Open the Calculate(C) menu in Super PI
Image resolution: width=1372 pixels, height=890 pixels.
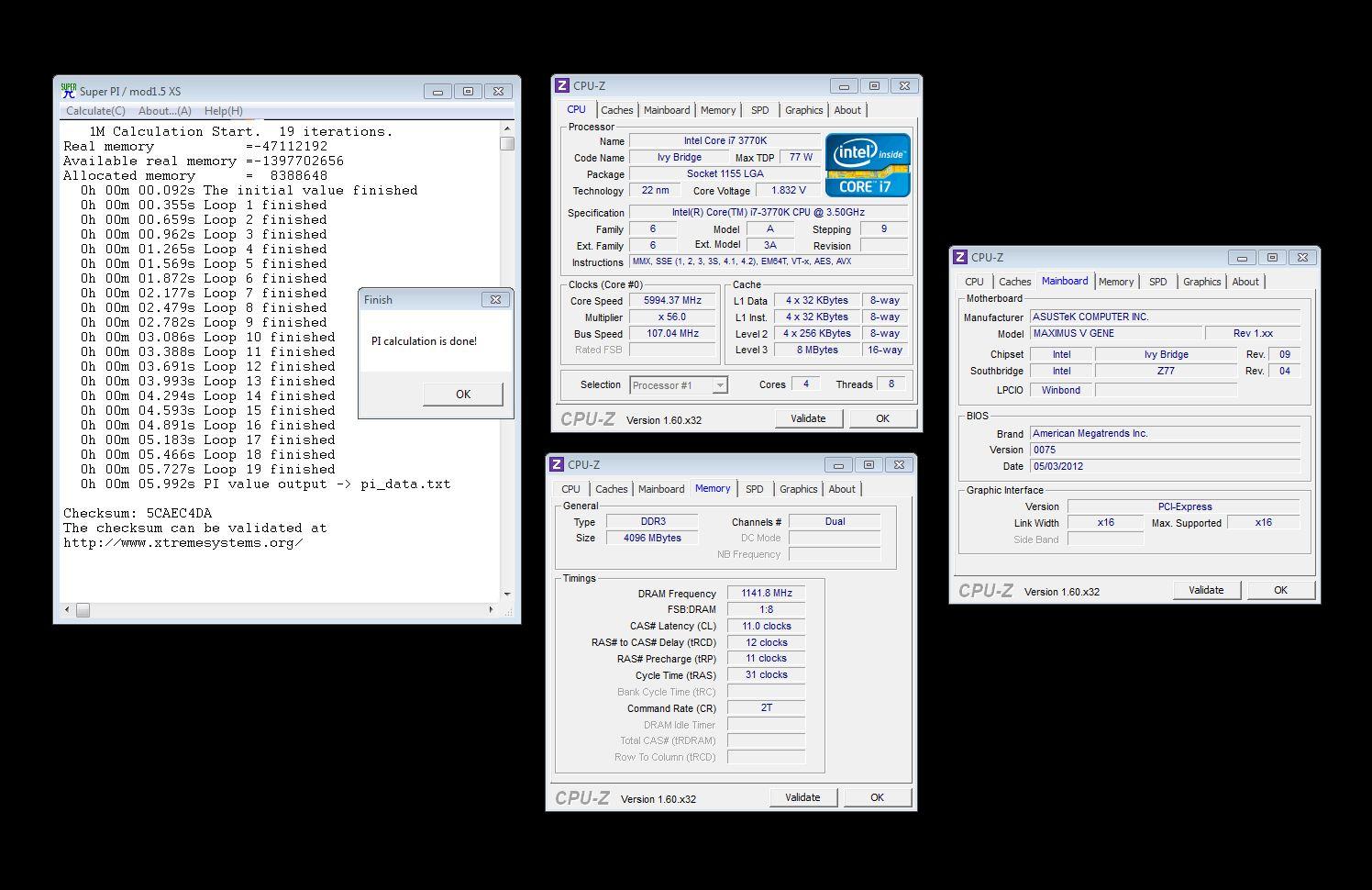point(95,111)
